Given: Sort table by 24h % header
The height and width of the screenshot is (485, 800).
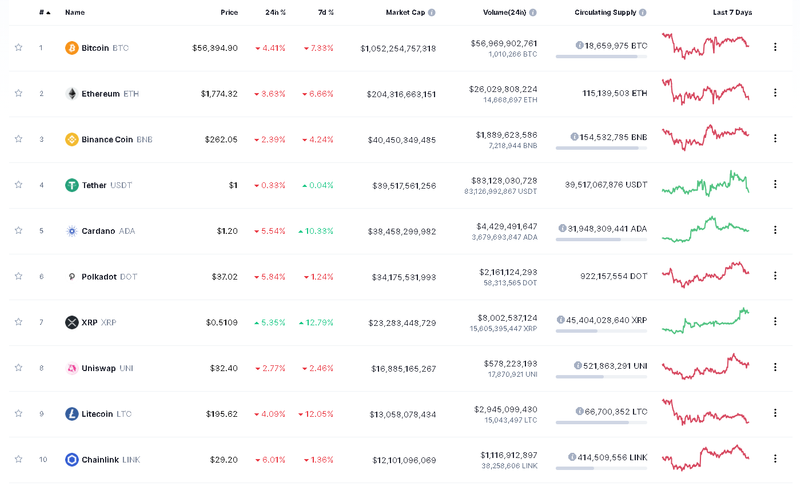Looking at the screenshot, I should (x=276, y=12).
